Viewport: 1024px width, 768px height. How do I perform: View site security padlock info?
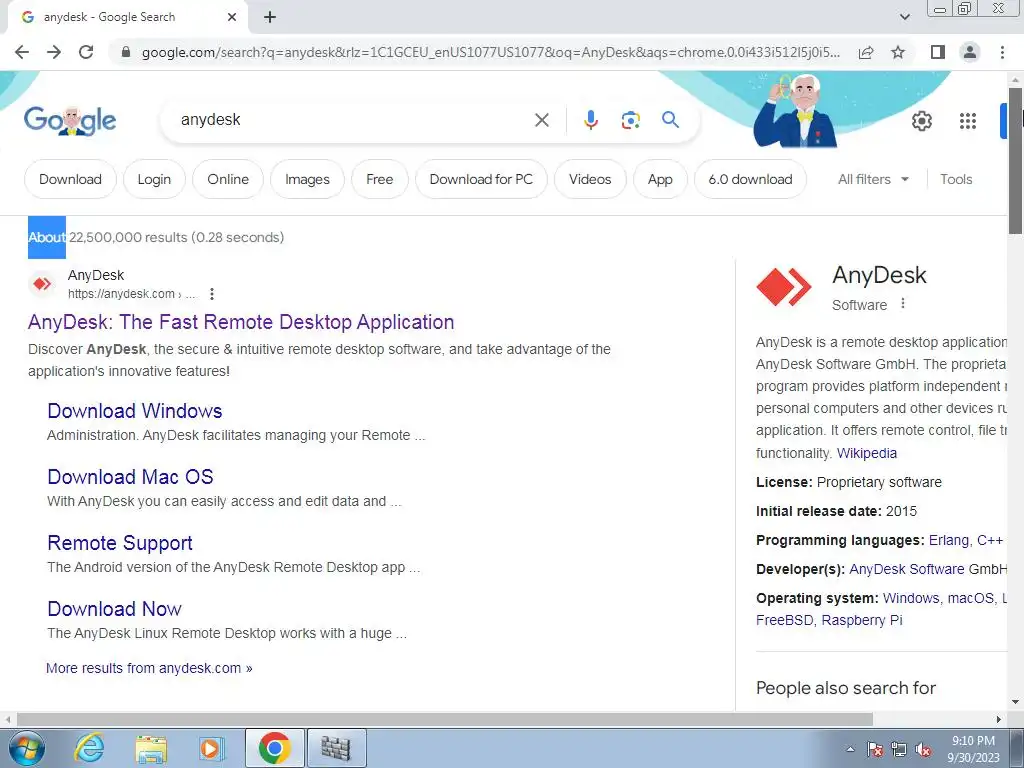point(126,52)
